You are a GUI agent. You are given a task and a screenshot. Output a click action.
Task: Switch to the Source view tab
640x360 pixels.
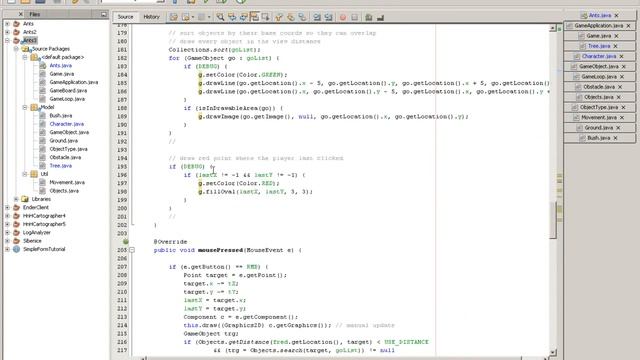coord(125,17)
